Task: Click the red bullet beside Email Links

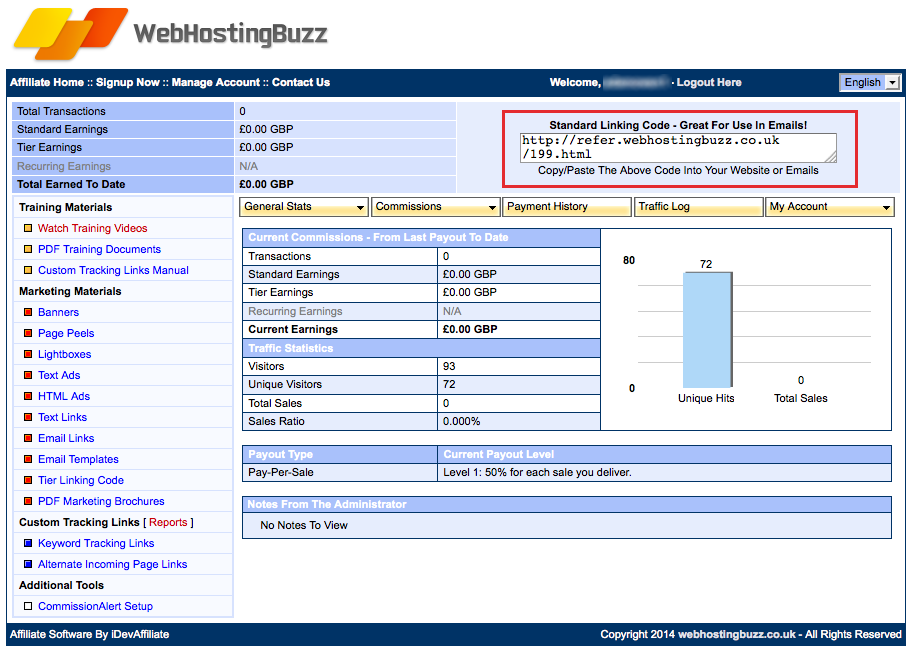Action: 28,438
